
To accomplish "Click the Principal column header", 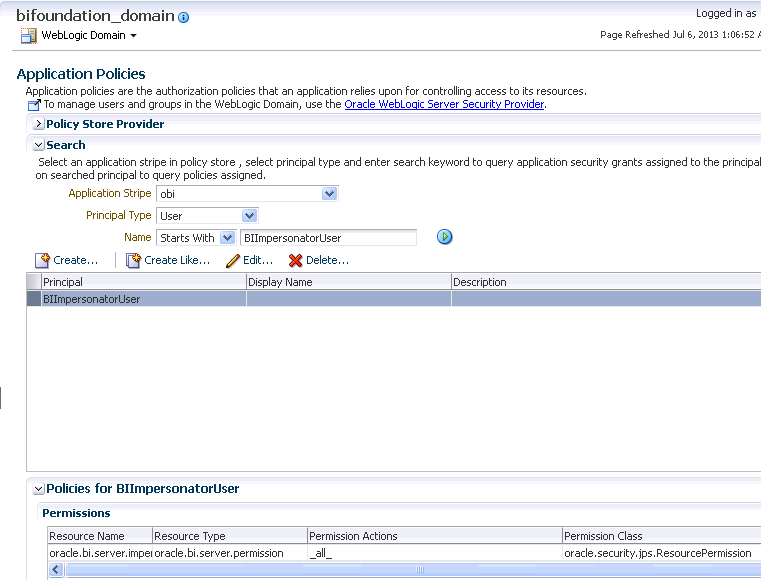I will pyautogui.click(x=144, y=282).
